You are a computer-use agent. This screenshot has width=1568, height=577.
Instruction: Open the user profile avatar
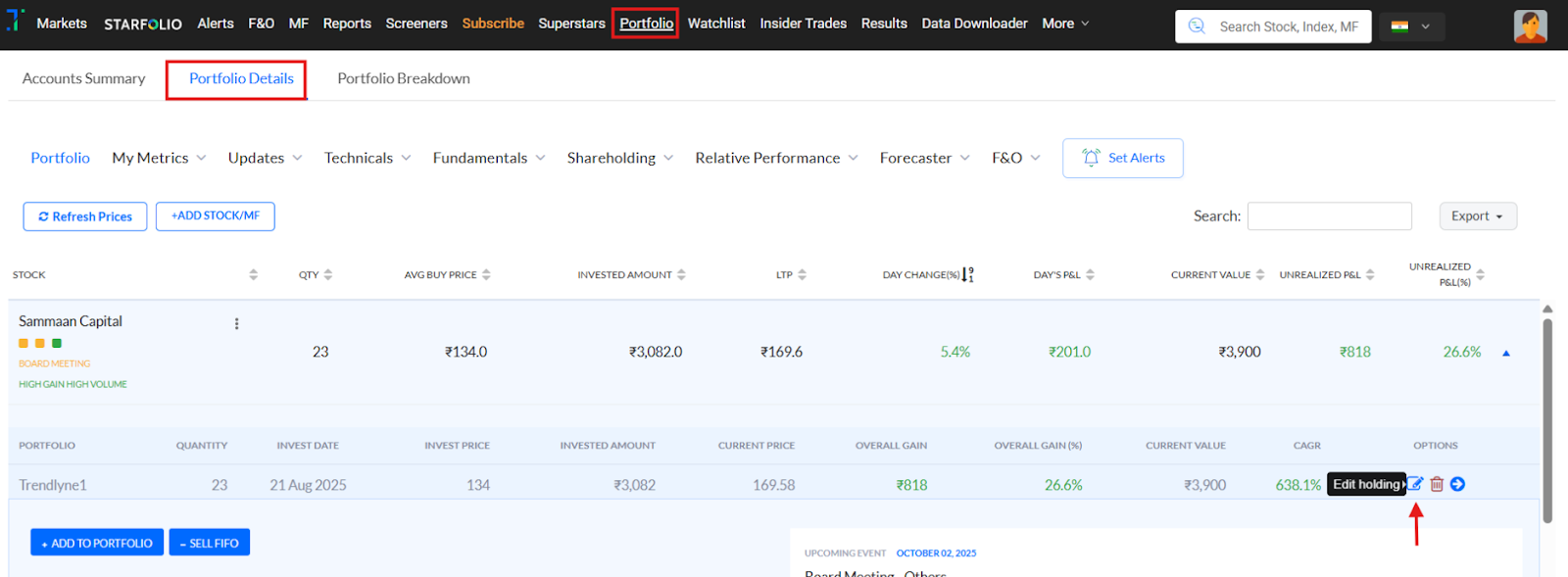coord(1530,26)
